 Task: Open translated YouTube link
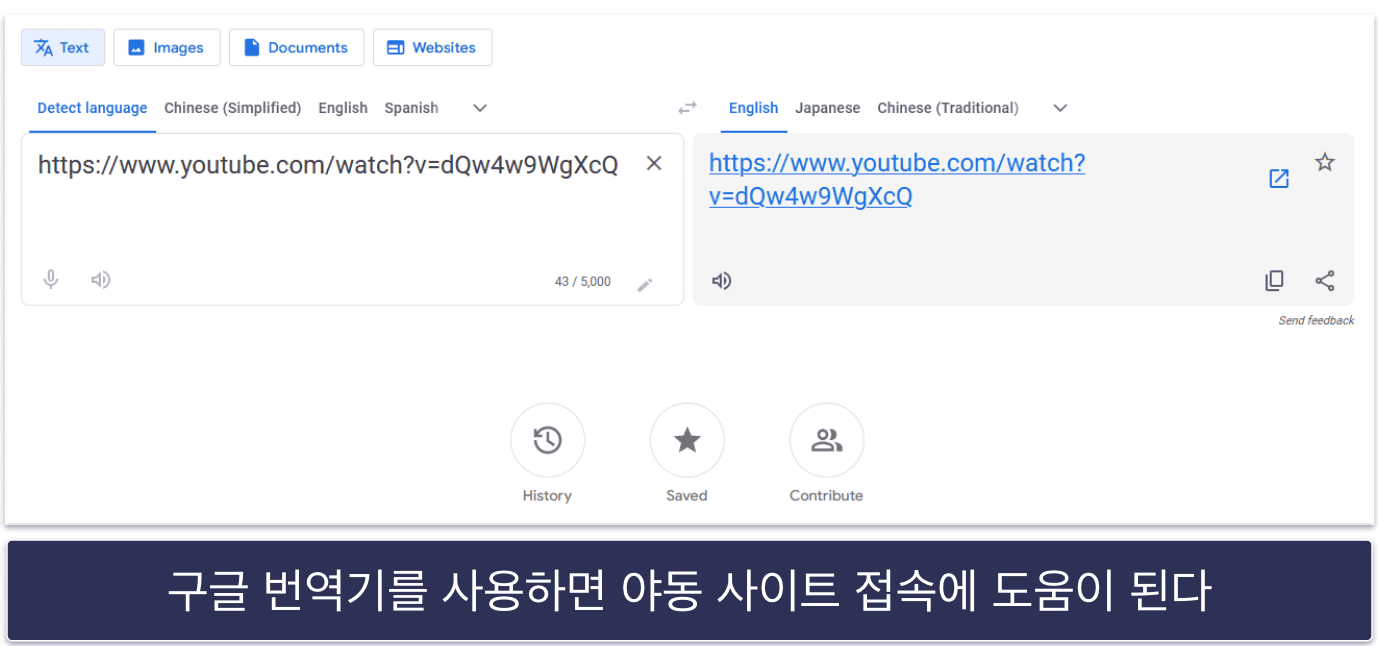[x=897, y=179]
